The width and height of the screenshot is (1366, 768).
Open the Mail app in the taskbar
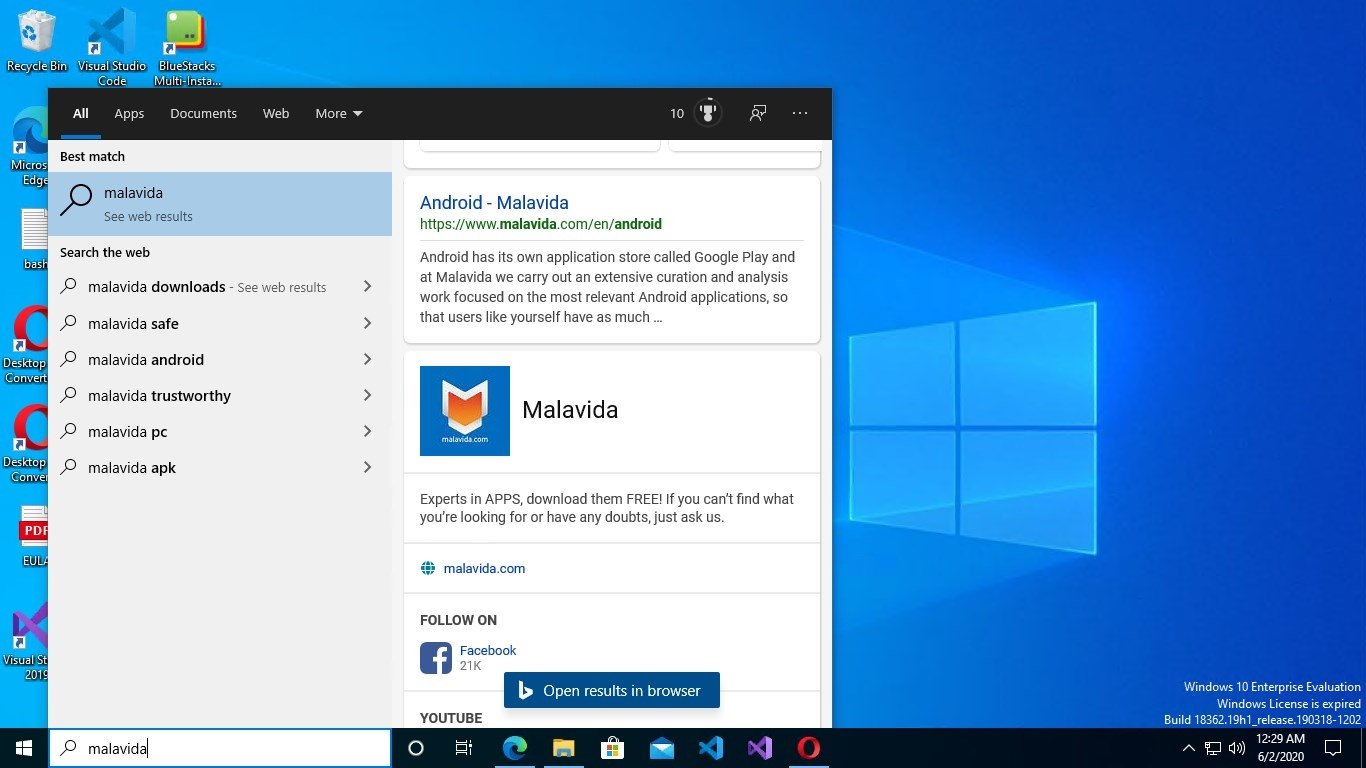pos(661,748)
